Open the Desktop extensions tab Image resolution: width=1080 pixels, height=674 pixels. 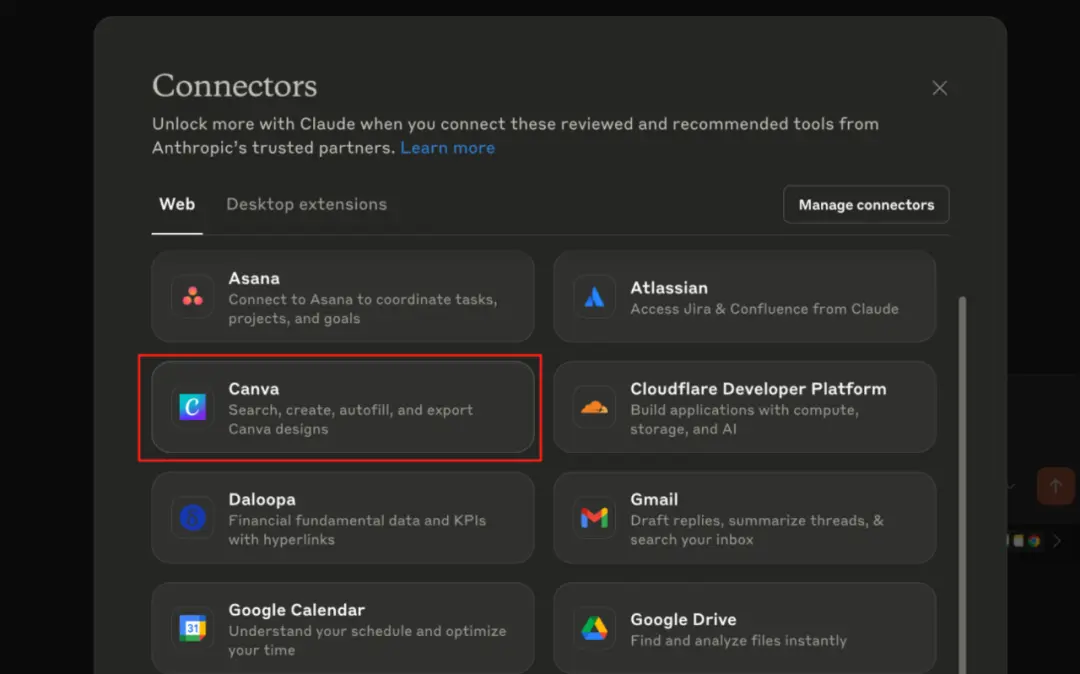(307, 204)
